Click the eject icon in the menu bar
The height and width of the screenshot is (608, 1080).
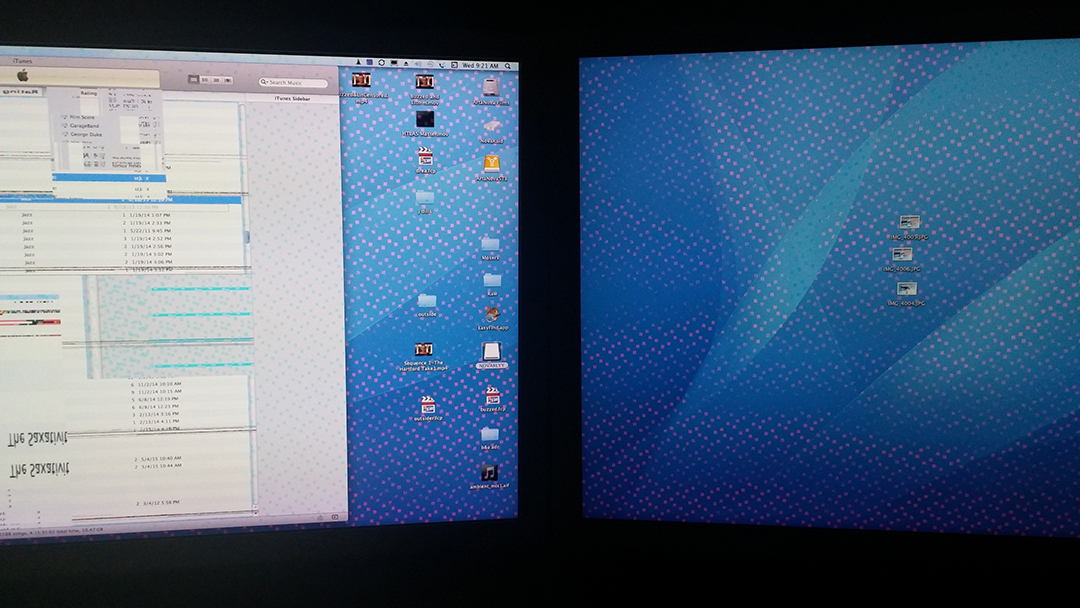406,63
